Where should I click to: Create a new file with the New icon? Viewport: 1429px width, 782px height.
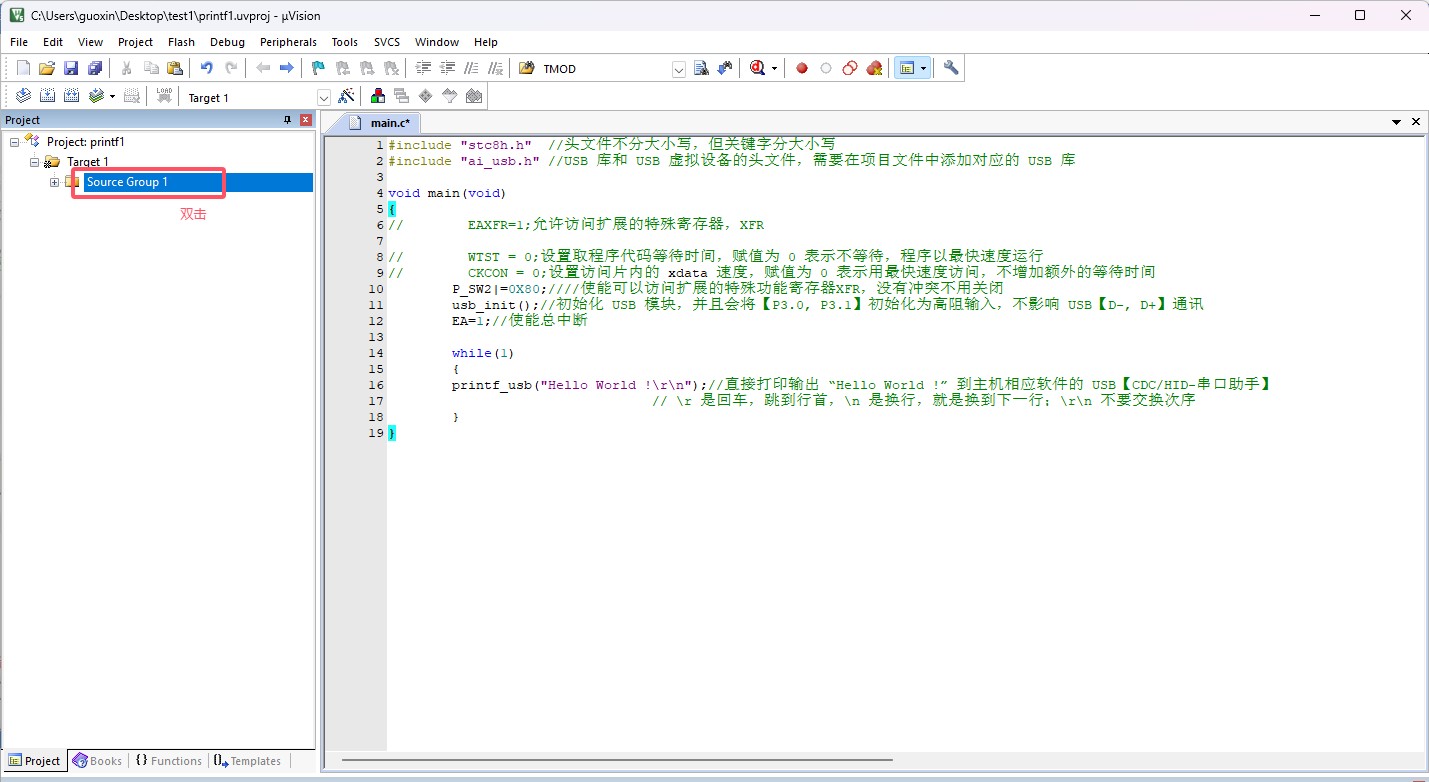click(24, 68)
